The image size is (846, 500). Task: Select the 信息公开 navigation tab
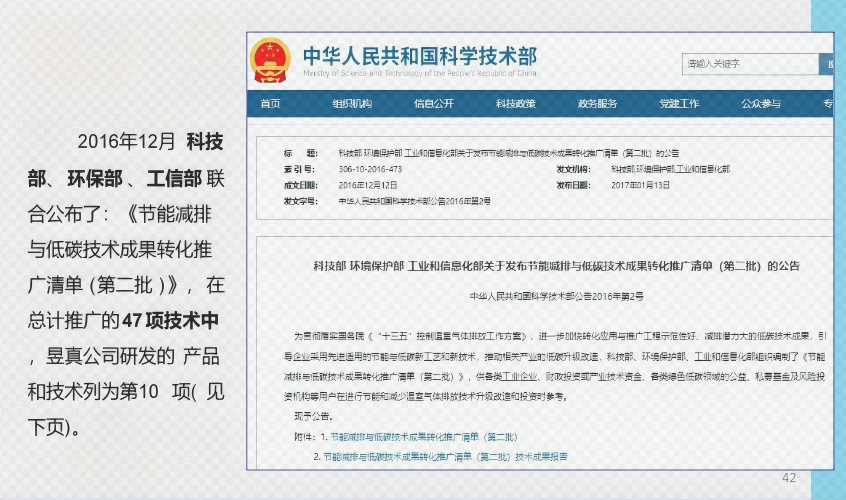click(x=434, y=104)
